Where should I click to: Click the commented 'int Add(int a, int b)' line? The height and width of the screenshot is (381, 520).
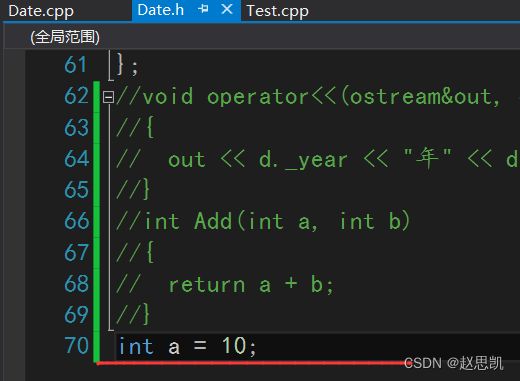(263, 221)
